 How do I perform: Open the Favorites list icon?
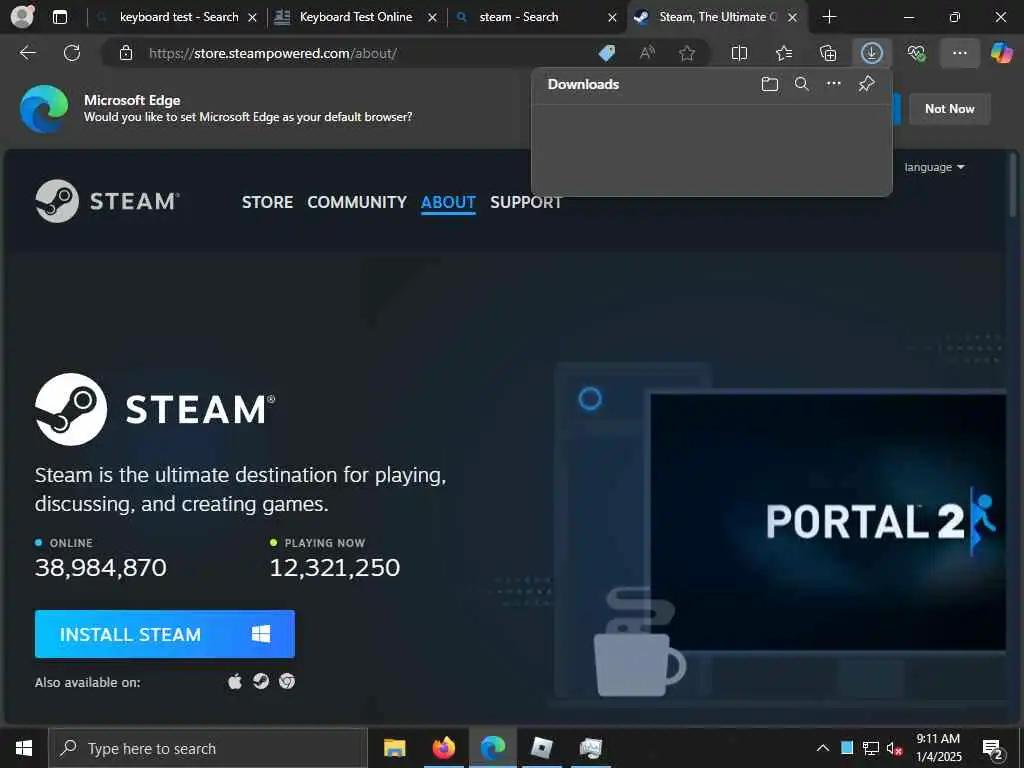pyautogui.click(x=784, y=53)
